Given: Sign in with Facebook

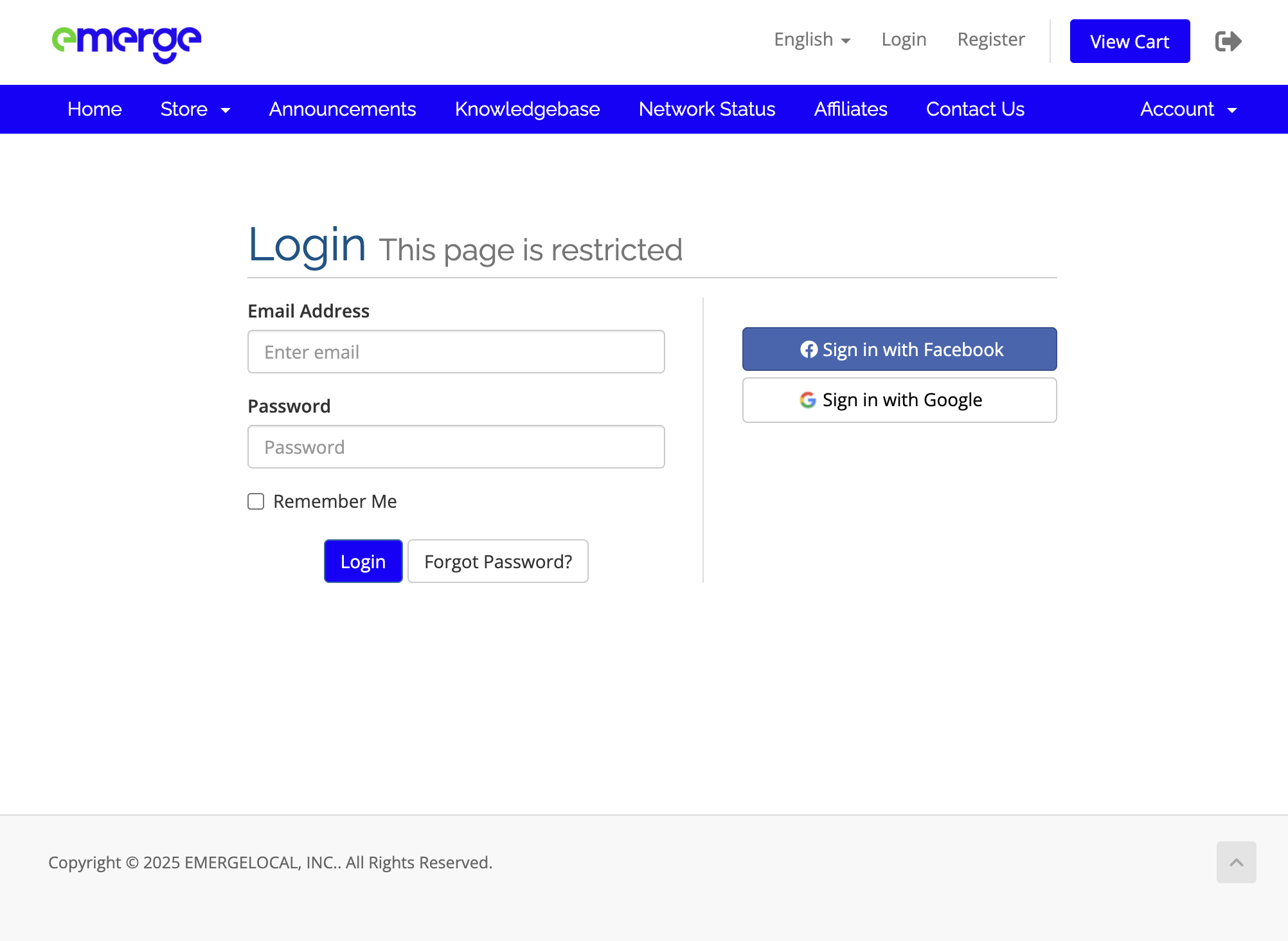Looking at the screenshot, I should click(x=899, y=349).
